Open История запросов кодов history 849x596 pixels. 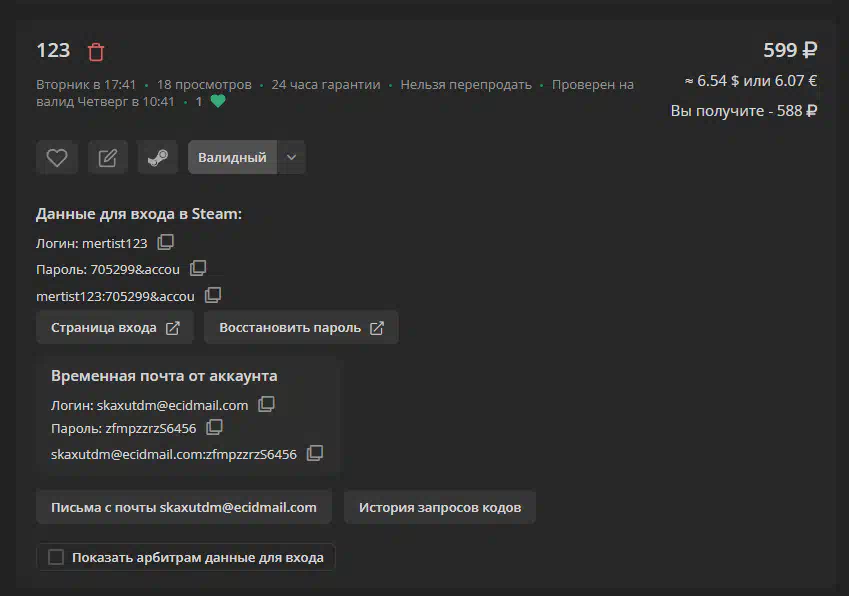(440, 507)
